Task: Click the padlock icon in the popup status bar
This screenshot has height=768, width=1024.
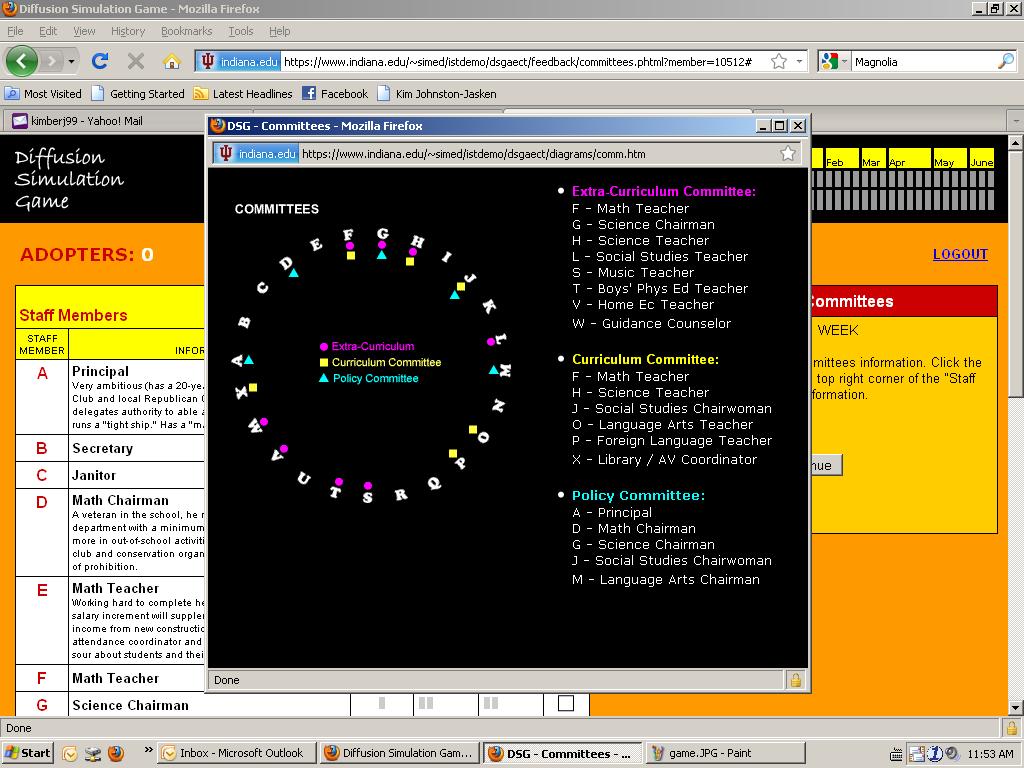Action: coord(795,680)
